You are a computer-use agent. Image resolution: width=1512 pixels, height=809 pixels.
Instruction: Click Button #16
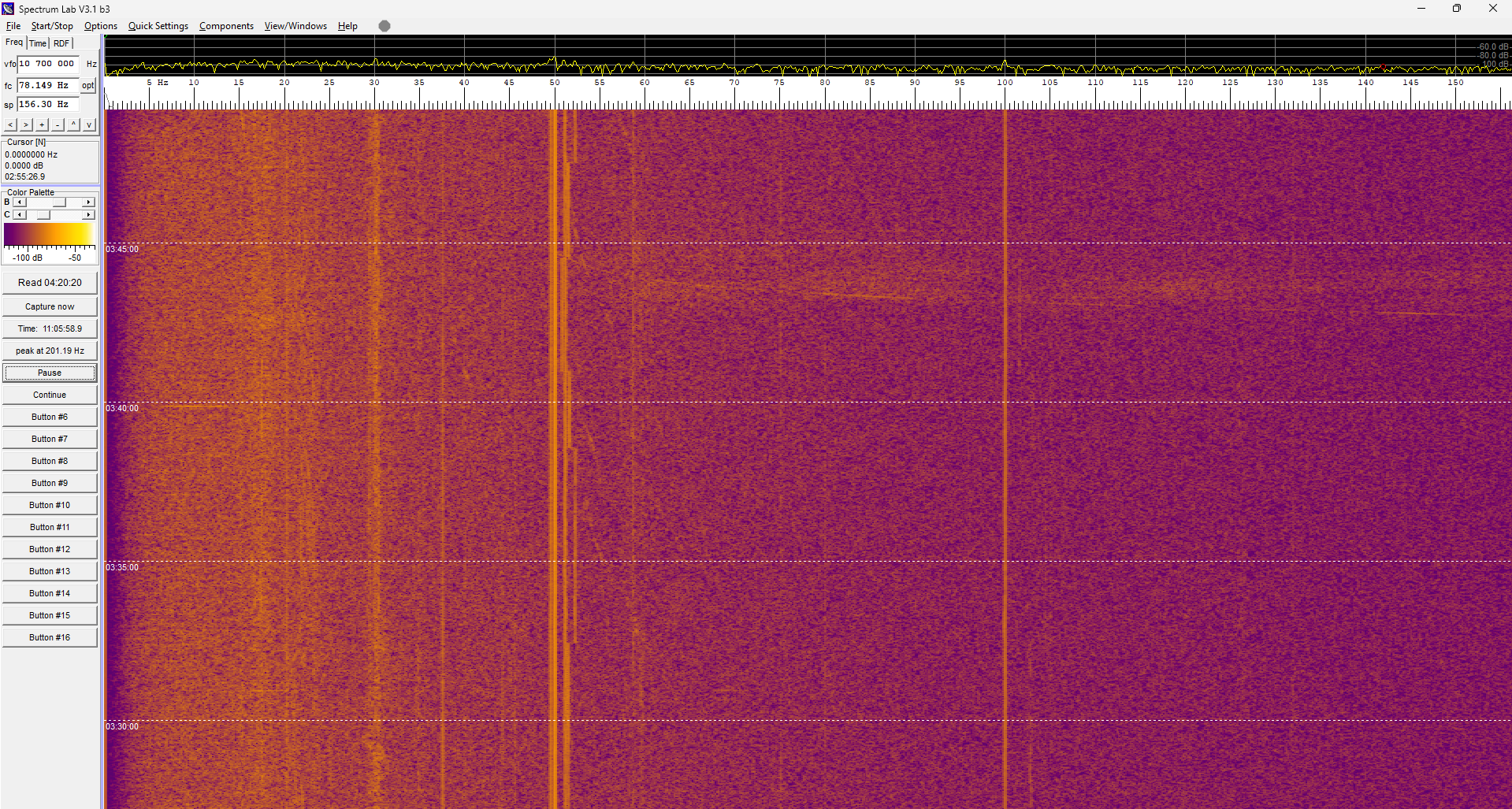(50, 637)
